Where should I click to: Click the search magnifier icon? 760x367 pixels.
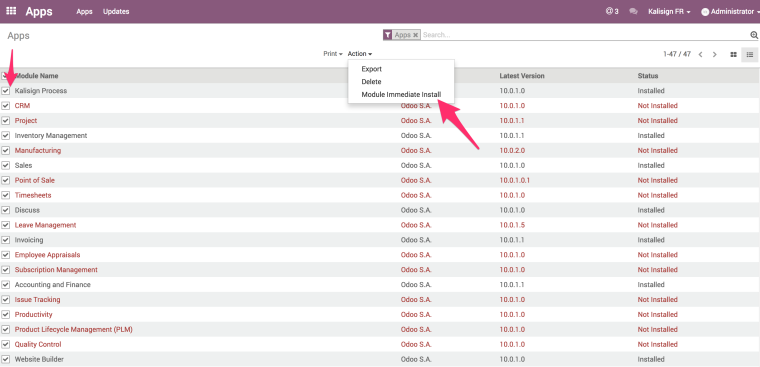[x=754, y=35]
